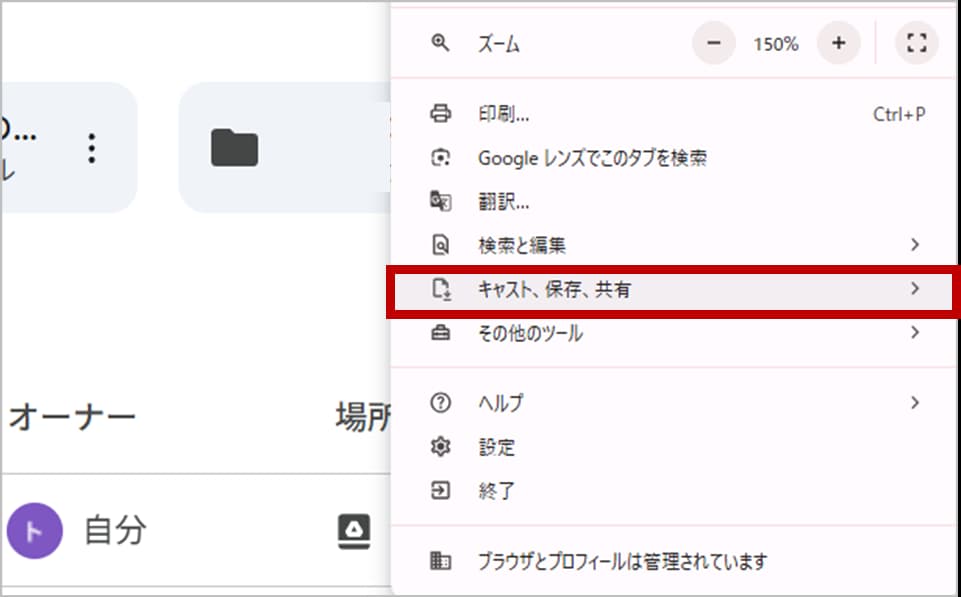Image resolution: width=961 pixels, height=597 pixels.
Task: Choose 終了 to exit the browser
Action: pyautogui.click(x=496, y=491)
